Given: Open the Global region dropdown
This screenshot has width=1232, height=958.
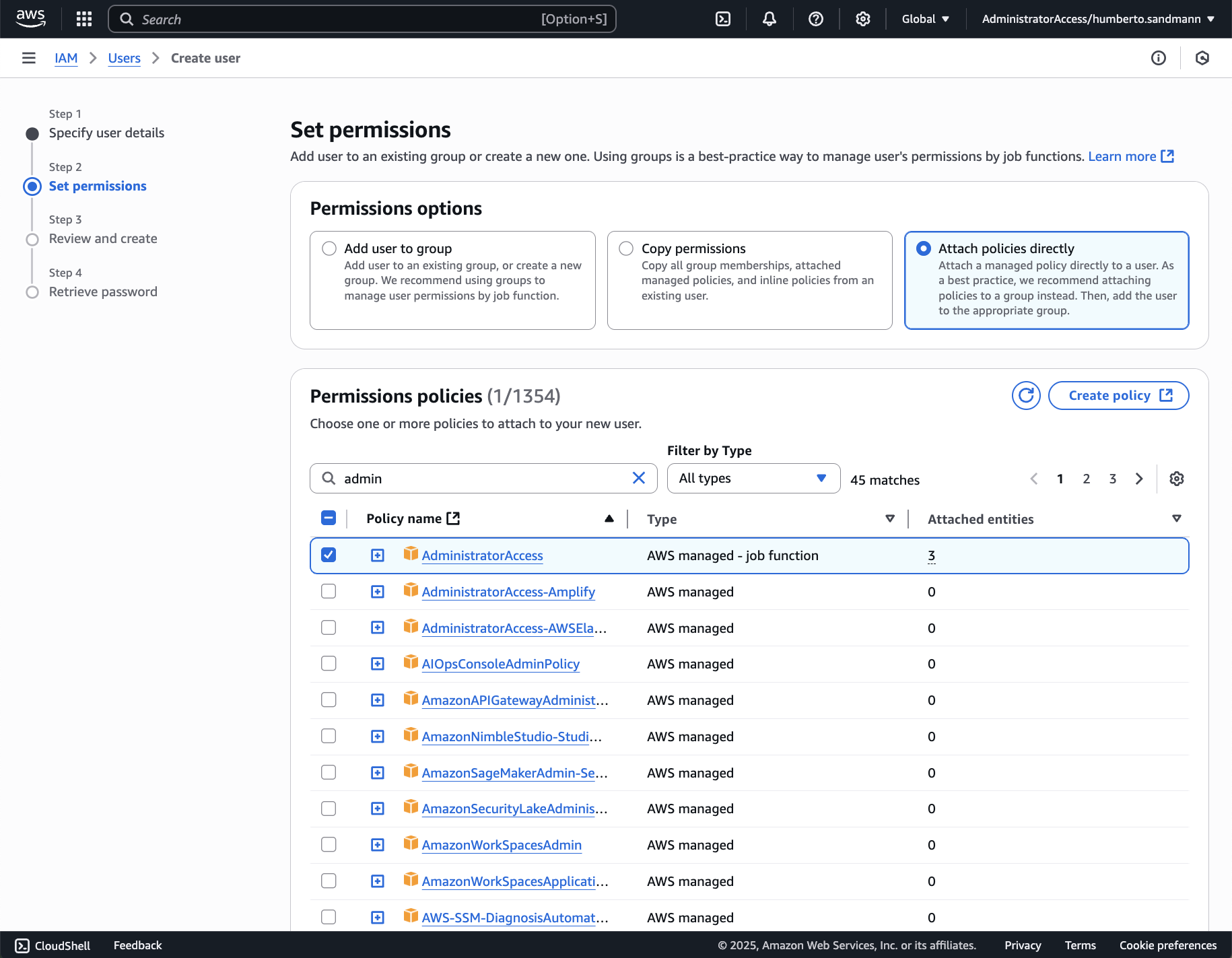Looking at the screenshot, I should pyautogui.click(x=926, y=19).
